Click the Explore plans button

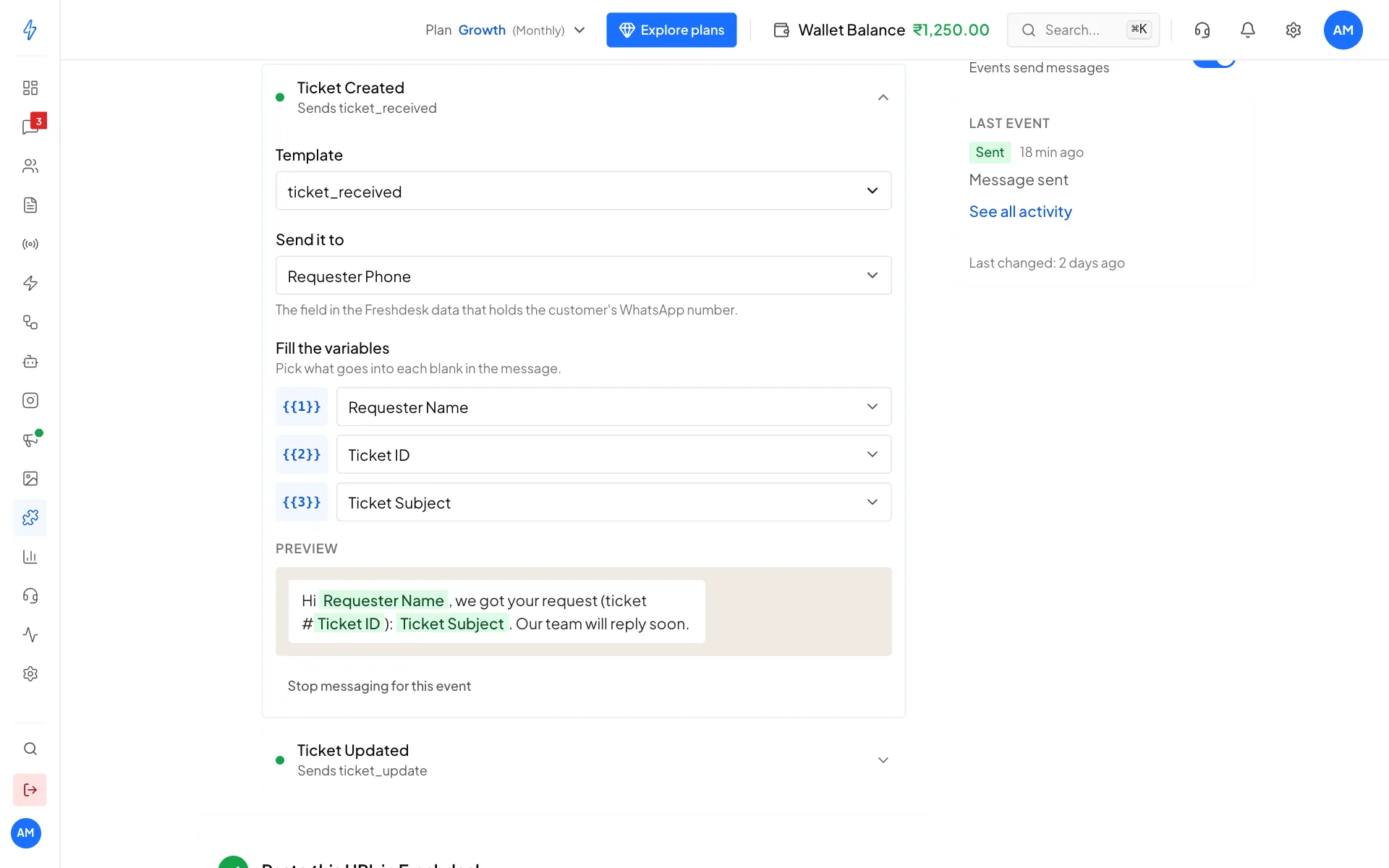pos(671,30)
